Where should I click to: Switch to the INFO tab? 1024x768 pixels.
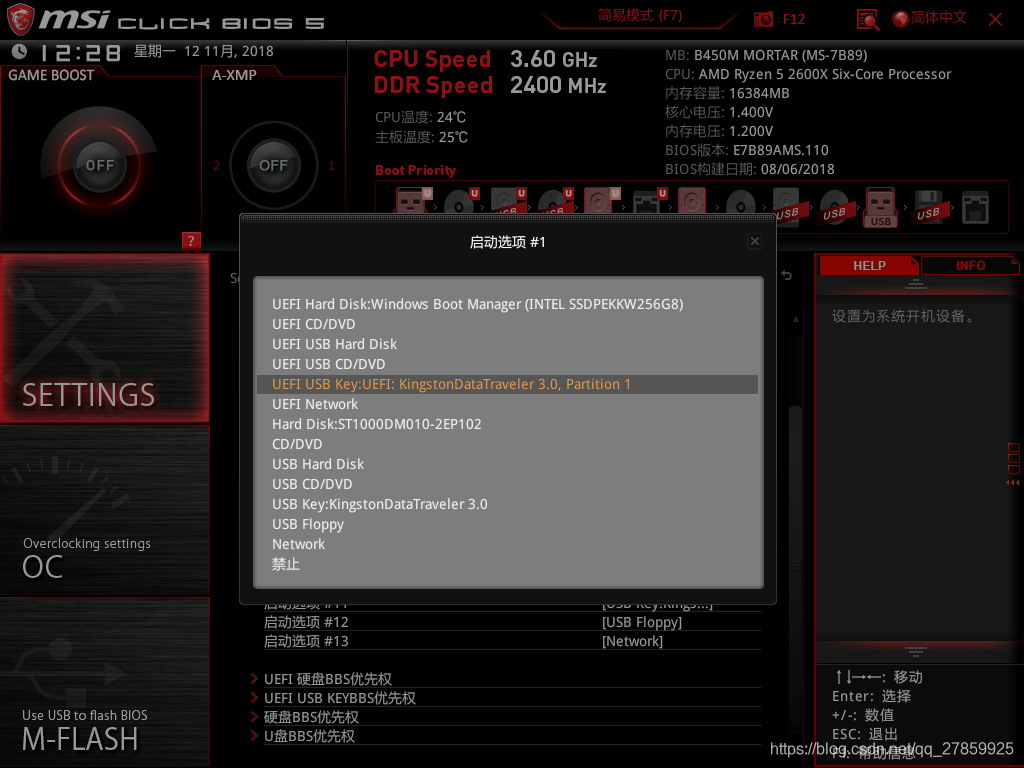970,266
